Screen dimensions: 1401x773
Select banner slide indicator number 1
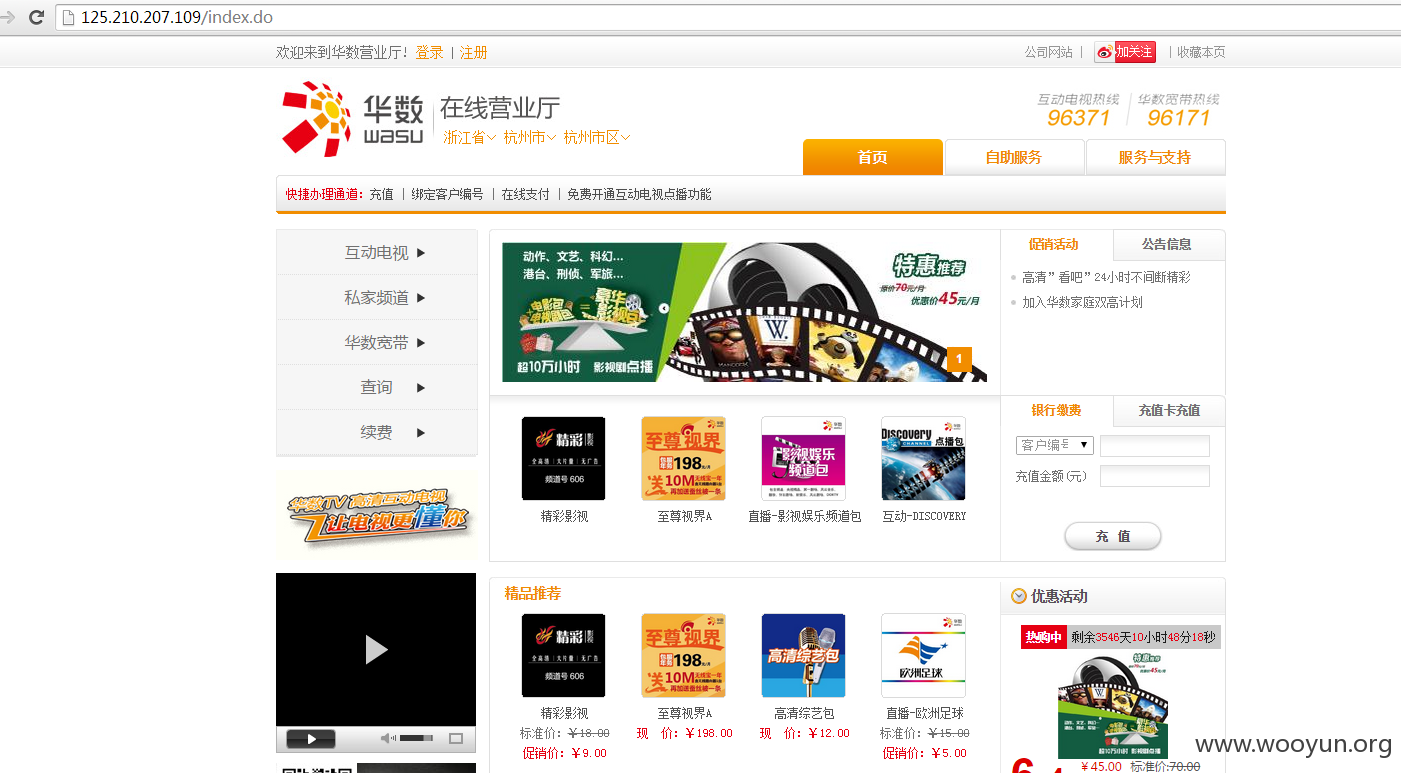click(958, 359)
